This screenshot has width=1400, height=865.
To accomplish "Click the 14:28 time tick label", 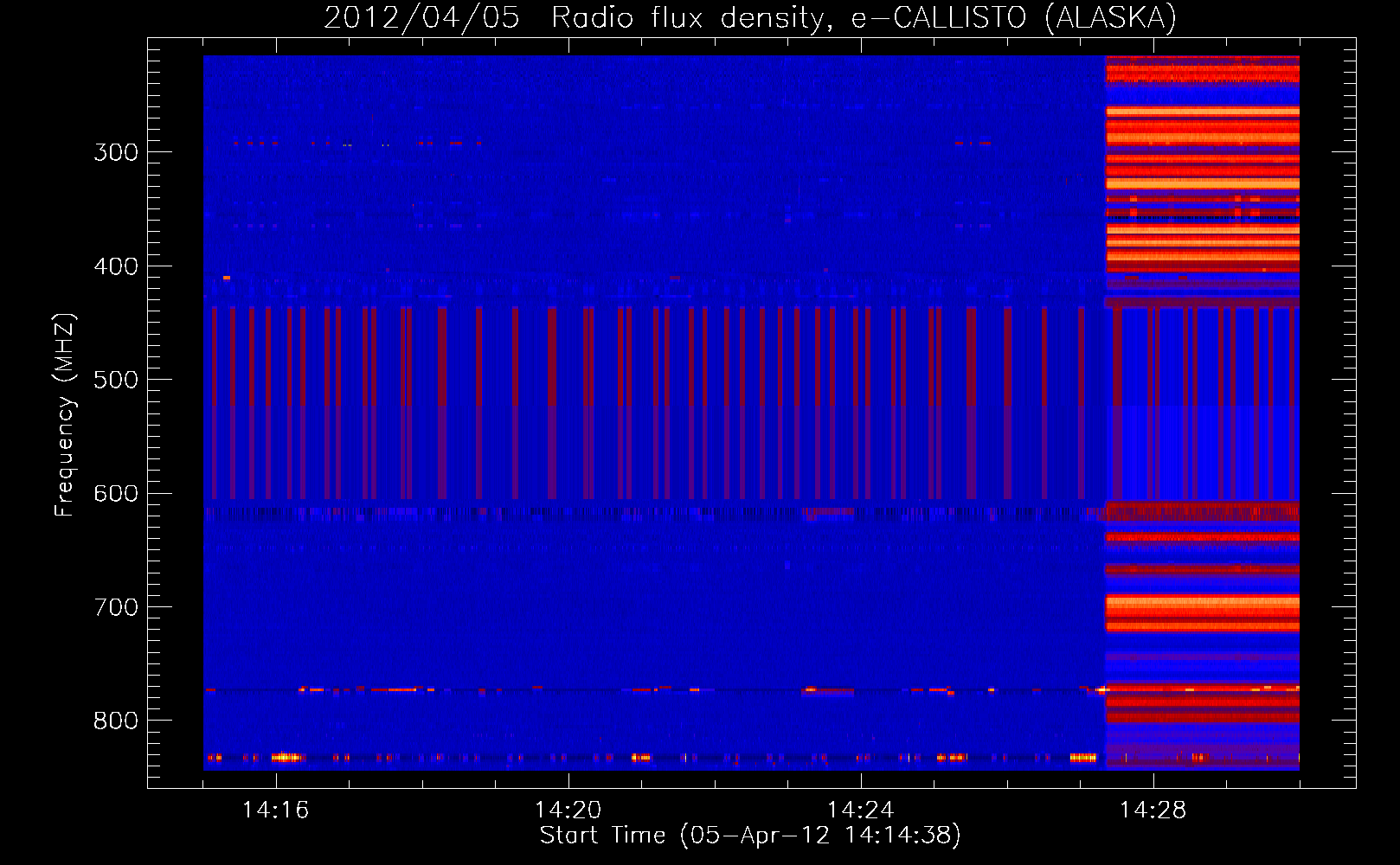I will pyautogui.click(x=1153, y=810).
